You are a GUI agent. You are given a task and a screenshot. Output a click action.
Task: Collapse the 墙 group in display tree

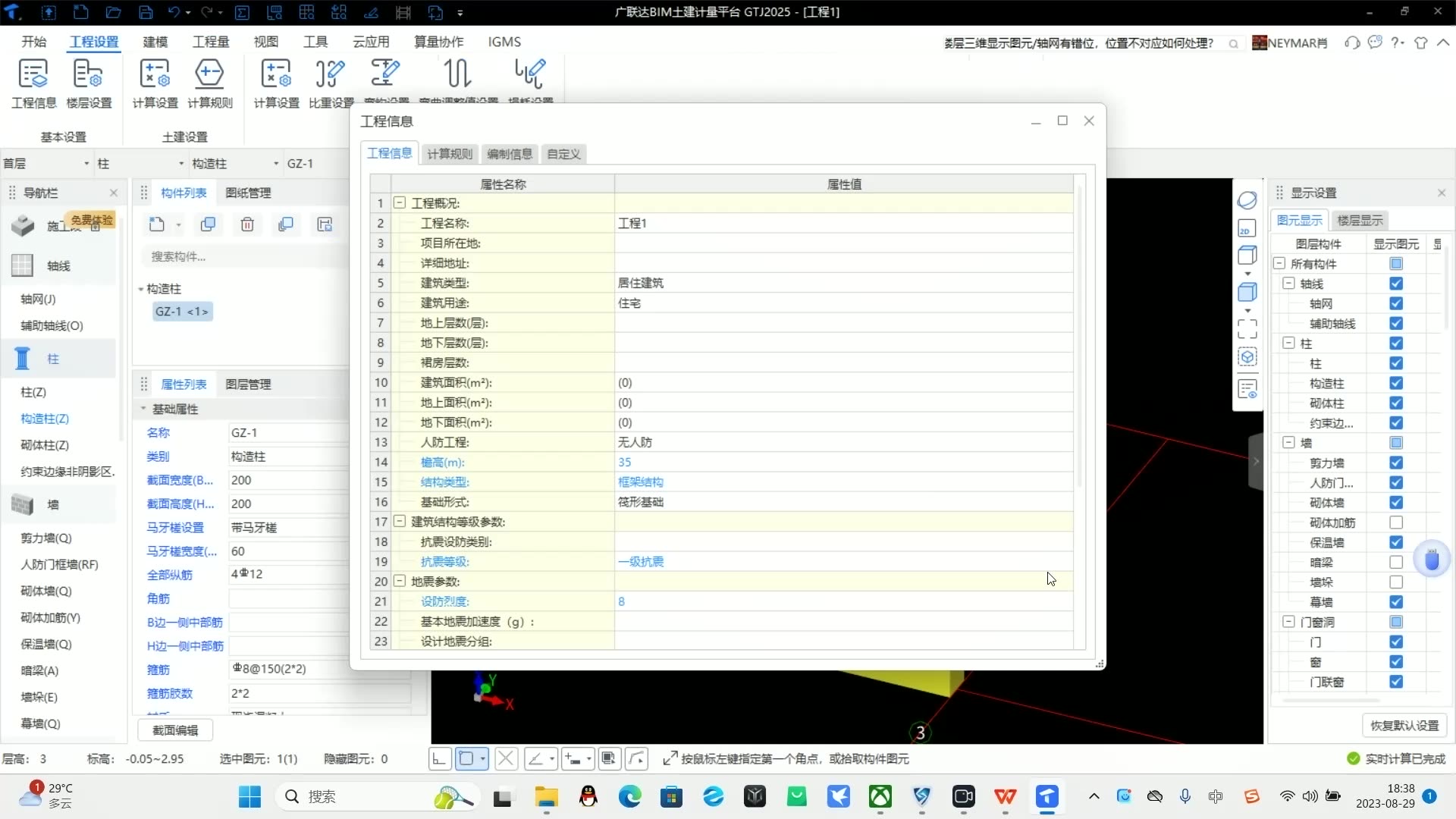pos(1288,442)
